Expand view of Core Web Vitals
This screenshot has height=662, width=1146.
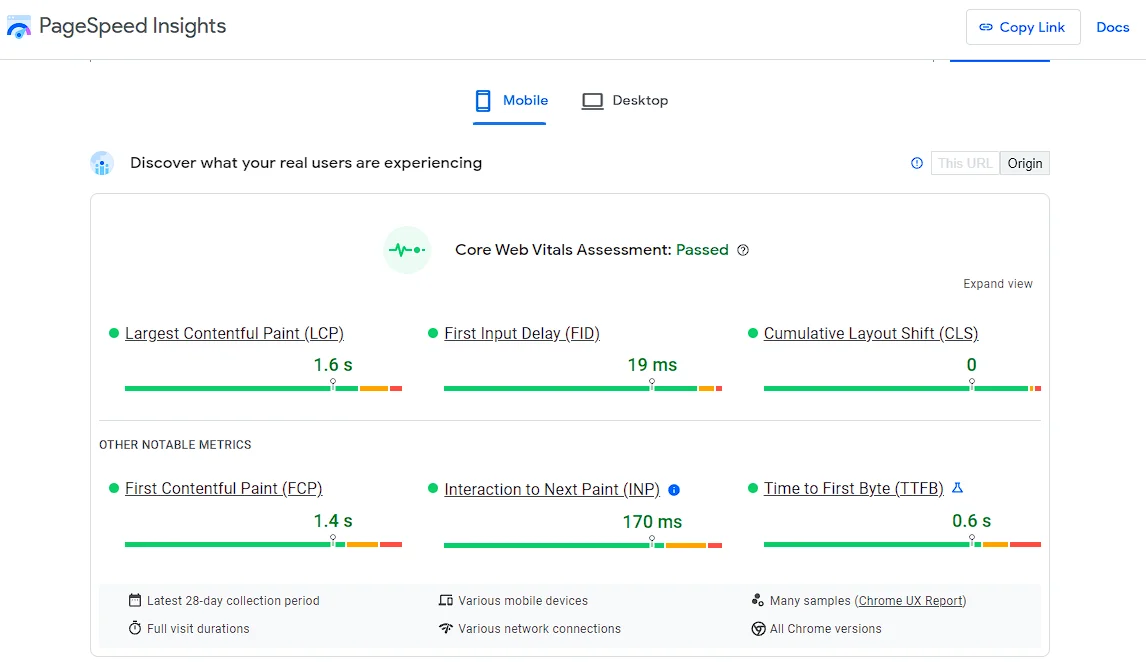tap(997, 284)
